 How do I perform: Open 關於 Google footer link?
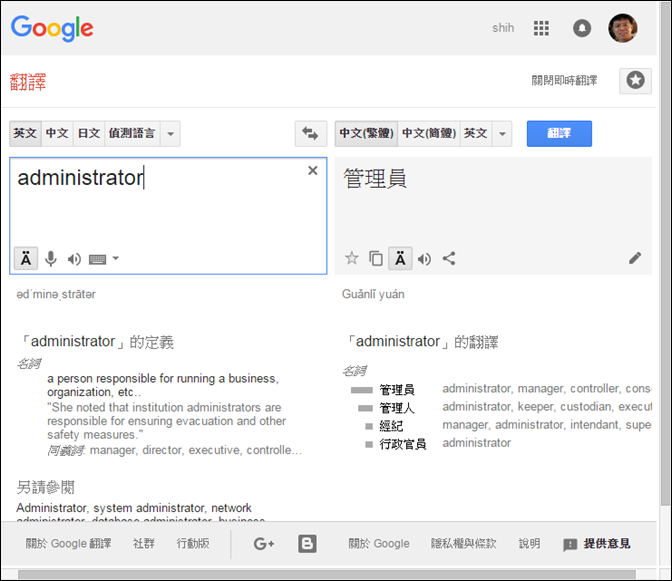pos(379,544)
